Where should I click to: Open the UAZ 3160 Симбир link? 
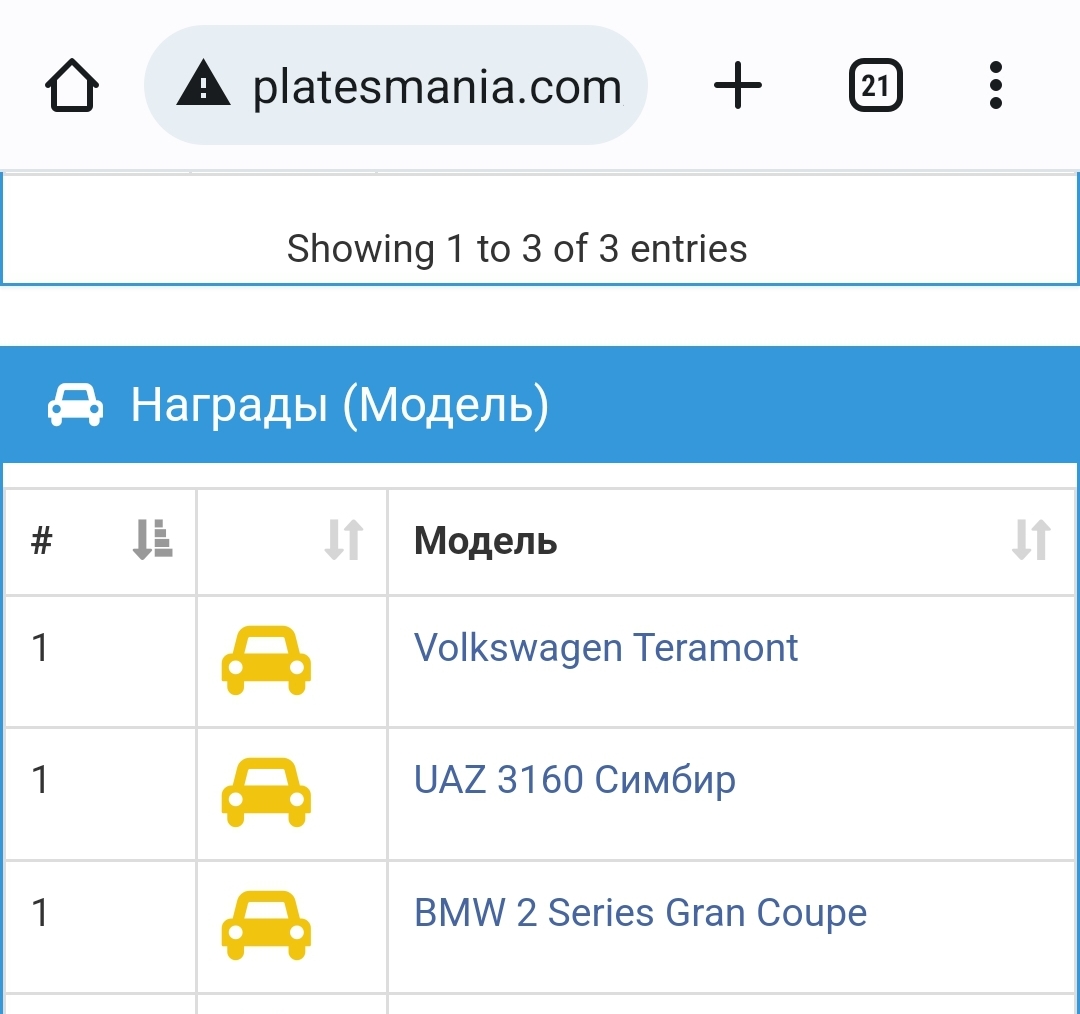tap(574, 780)
